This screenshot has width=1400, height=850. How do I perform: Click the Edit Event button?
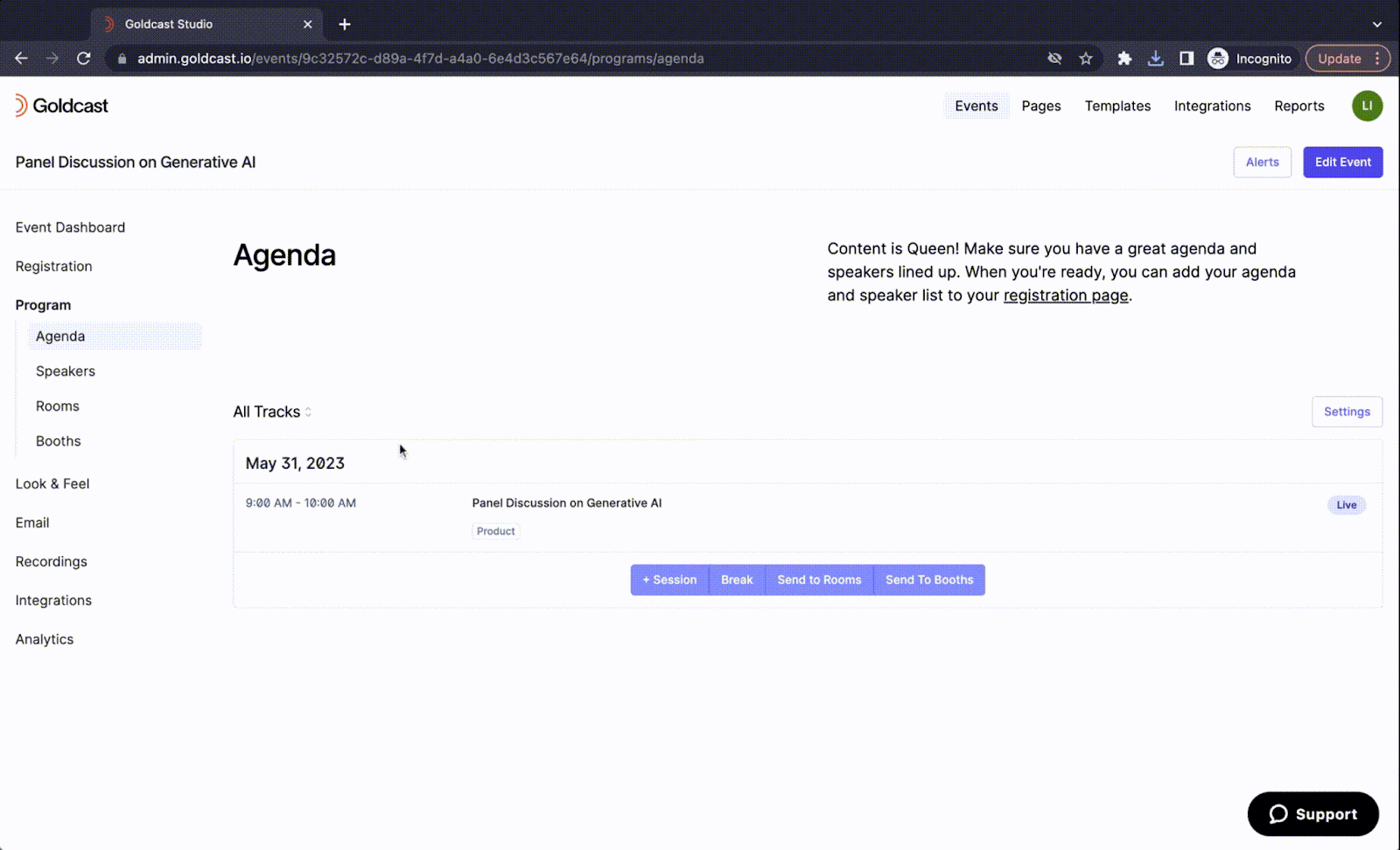click(x=1342, y=162)
